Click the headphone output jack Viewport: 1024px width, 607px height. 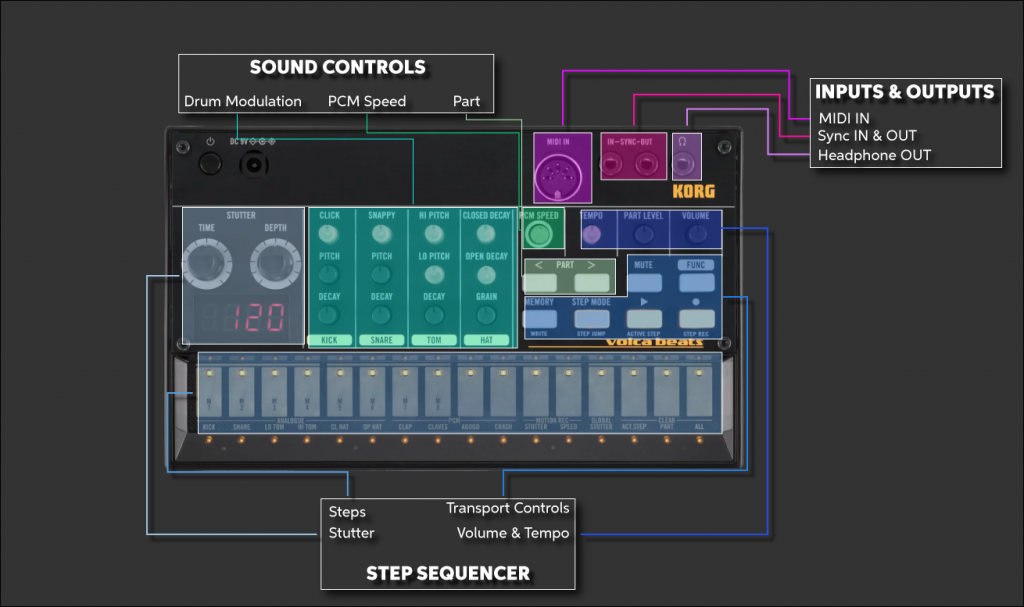tap(684, 163)
